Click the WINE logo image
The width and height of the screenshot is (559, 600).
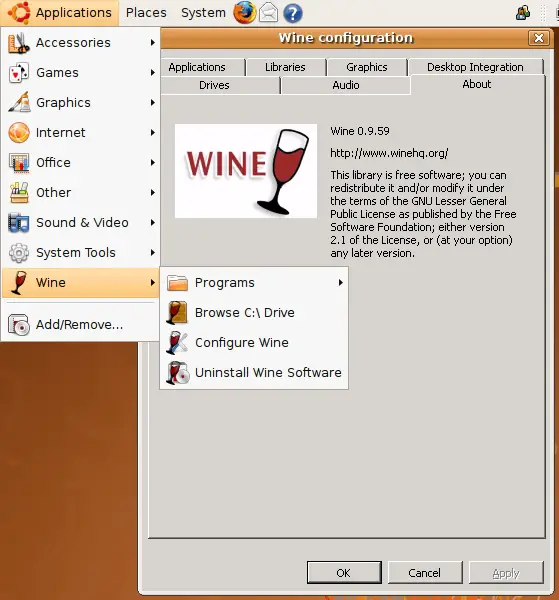246,171
